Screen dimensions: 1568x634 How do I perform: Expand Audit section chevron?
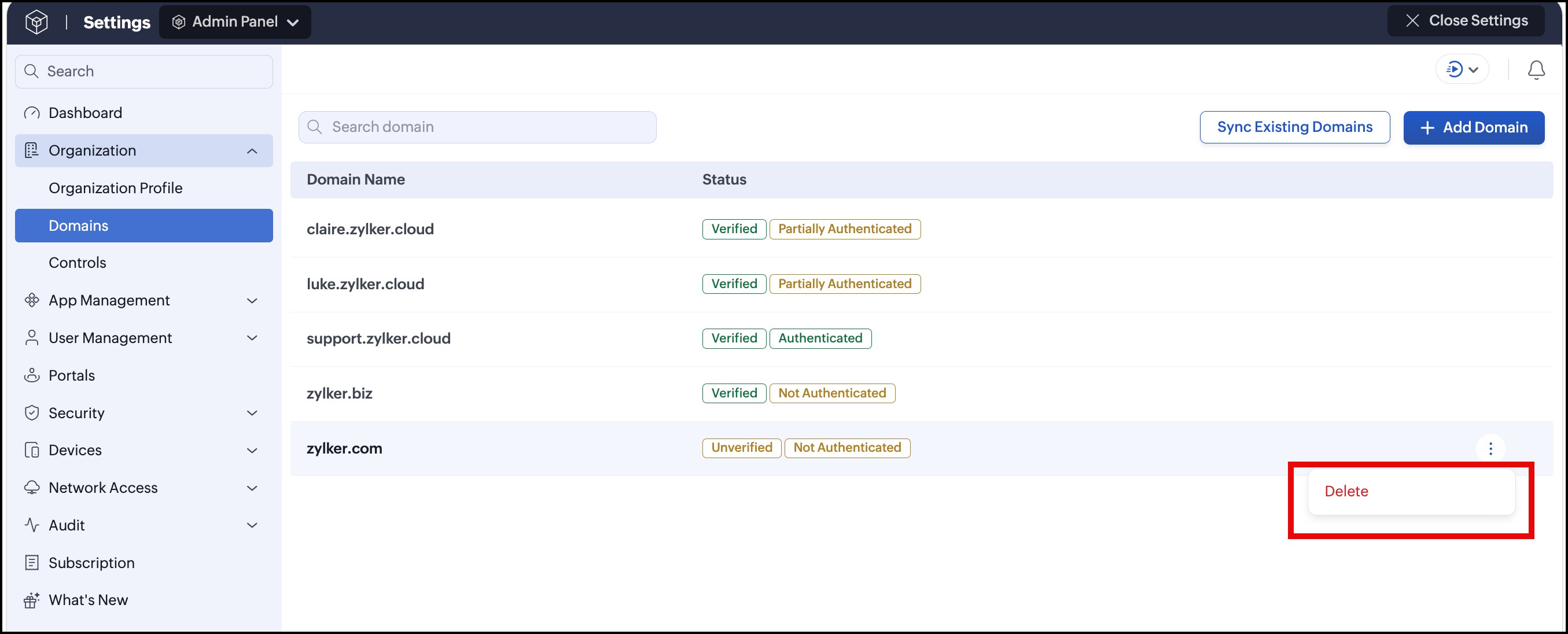[x=252, y=525]
